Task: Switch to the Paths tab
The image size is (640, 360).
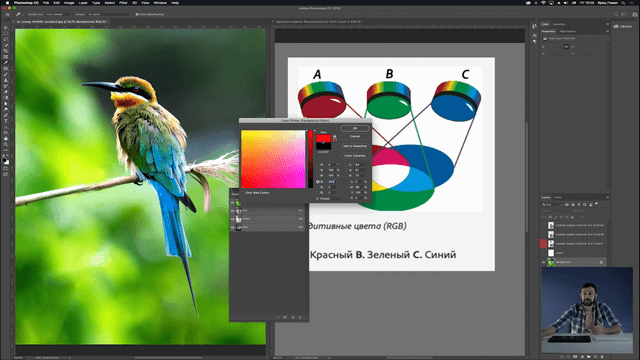Action: (x=558, y=197)
